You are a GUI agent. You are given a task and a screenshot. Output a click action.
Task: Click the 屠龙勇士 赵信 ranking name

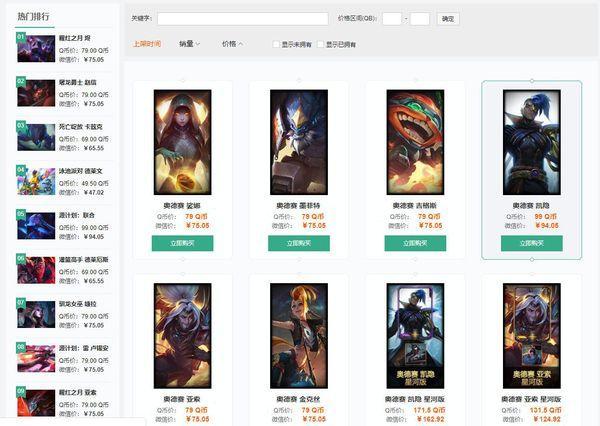78,83
